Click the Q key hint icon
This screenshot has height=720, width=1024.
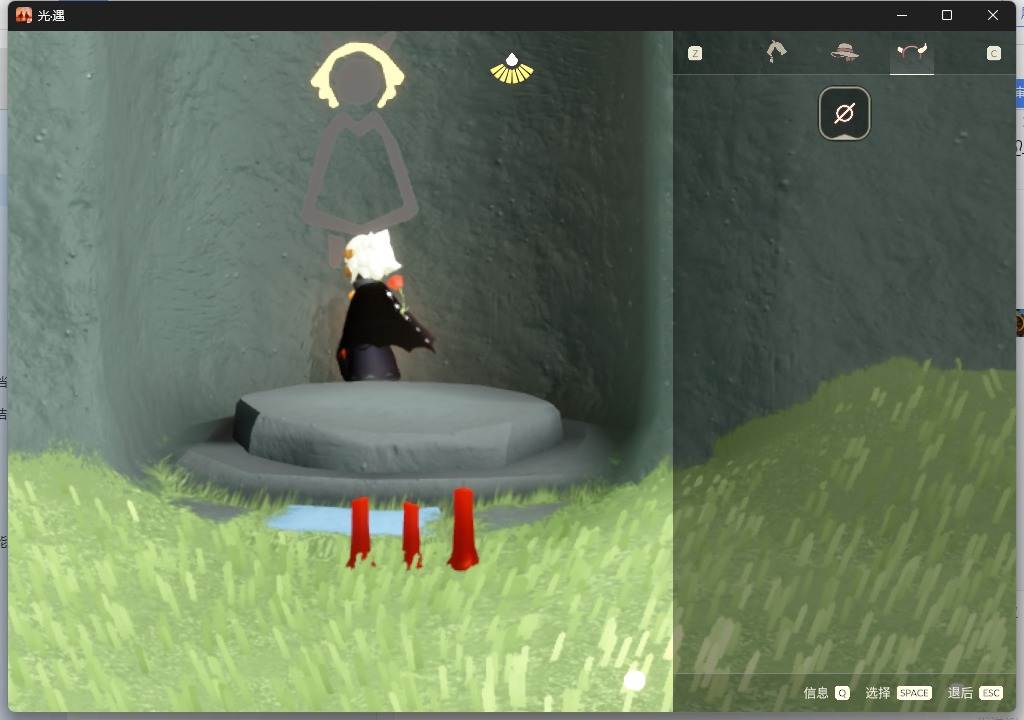[842, 693]
